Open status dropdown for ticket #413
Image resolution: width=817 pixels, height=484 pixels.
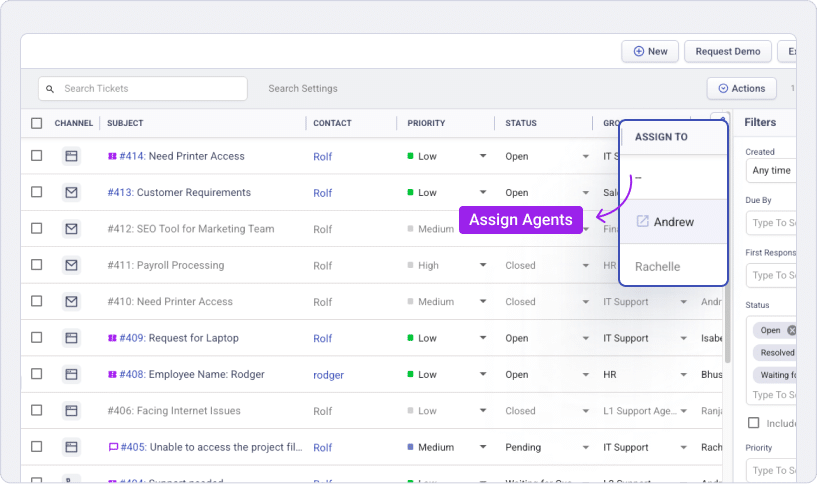[x=586, y=193]
